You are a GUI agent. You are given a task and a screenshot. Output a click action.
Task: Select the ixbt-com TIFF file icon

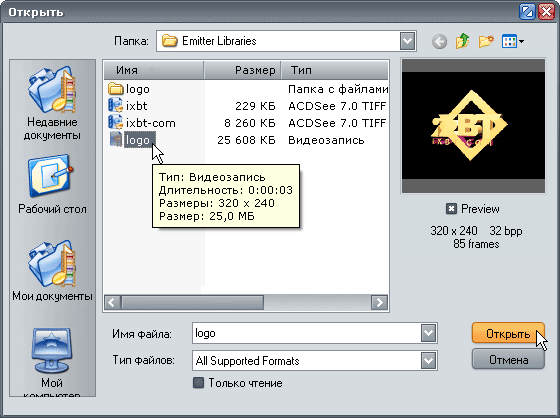tap(115, 123)
